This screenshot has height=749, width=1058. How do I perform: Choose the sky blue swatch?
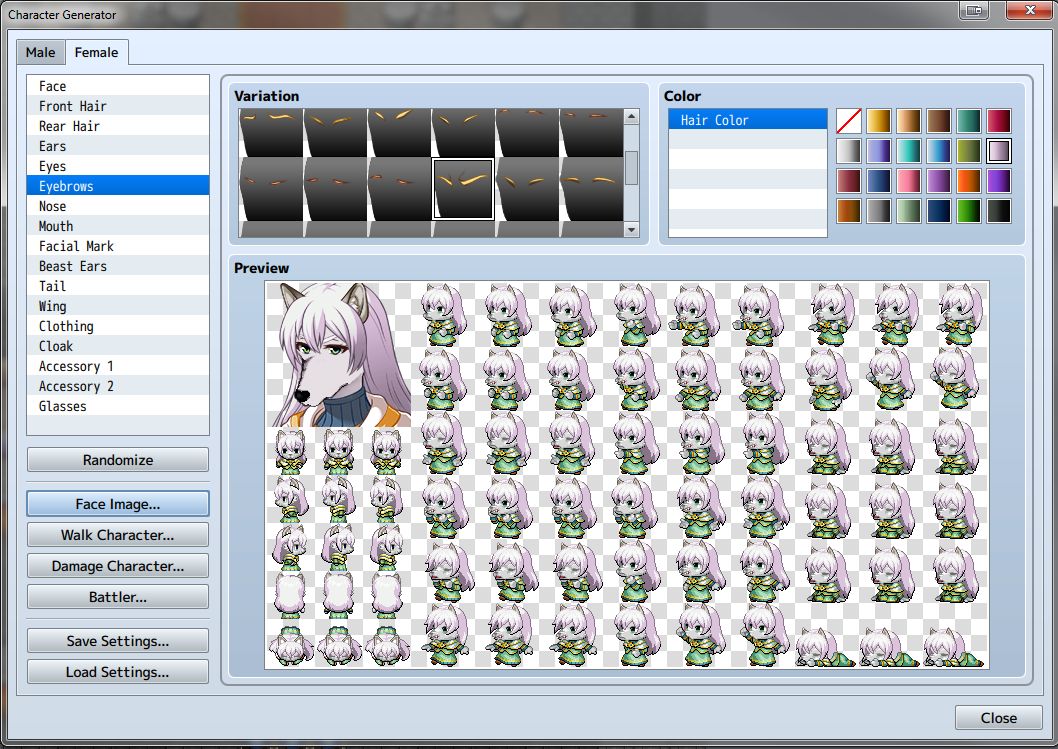[x=939, y=151]
